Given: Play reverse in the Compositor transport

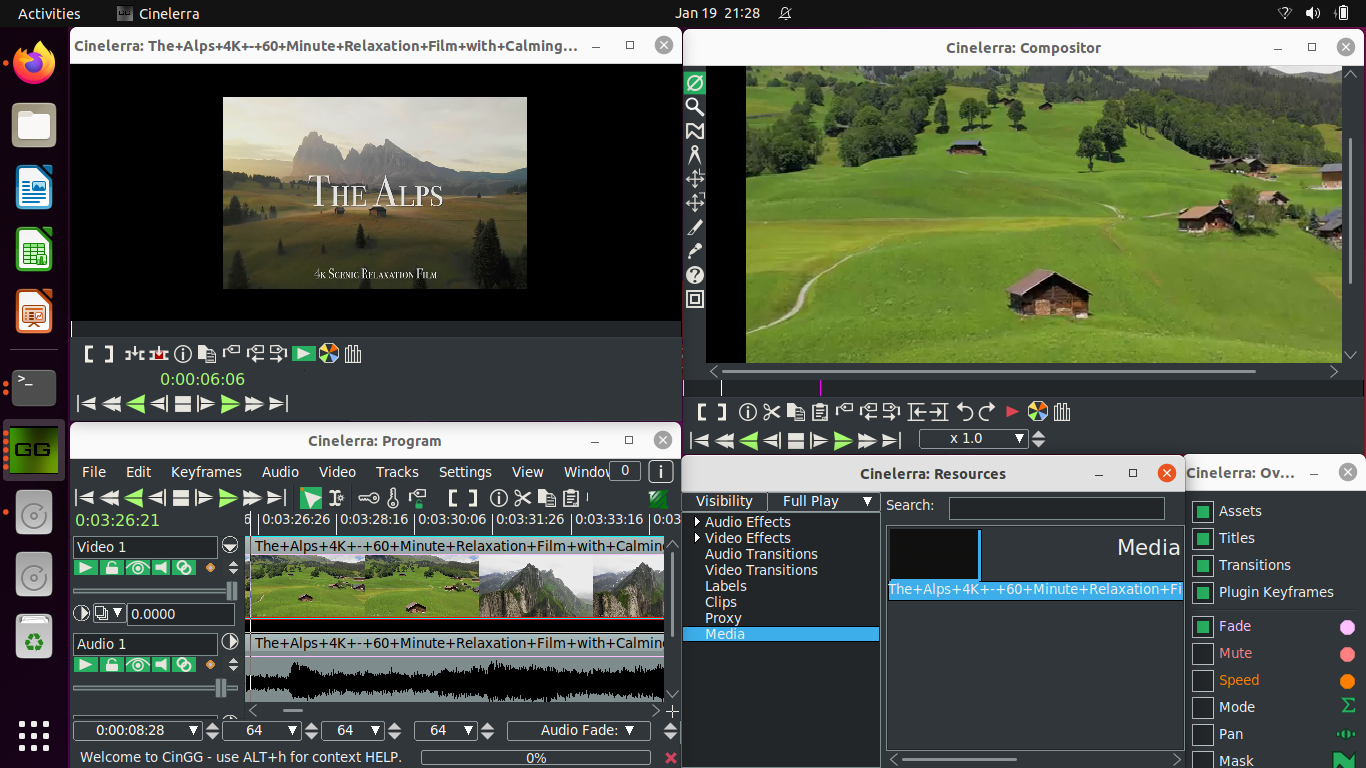Looking at the screenshot, I should tap(748, 440).
